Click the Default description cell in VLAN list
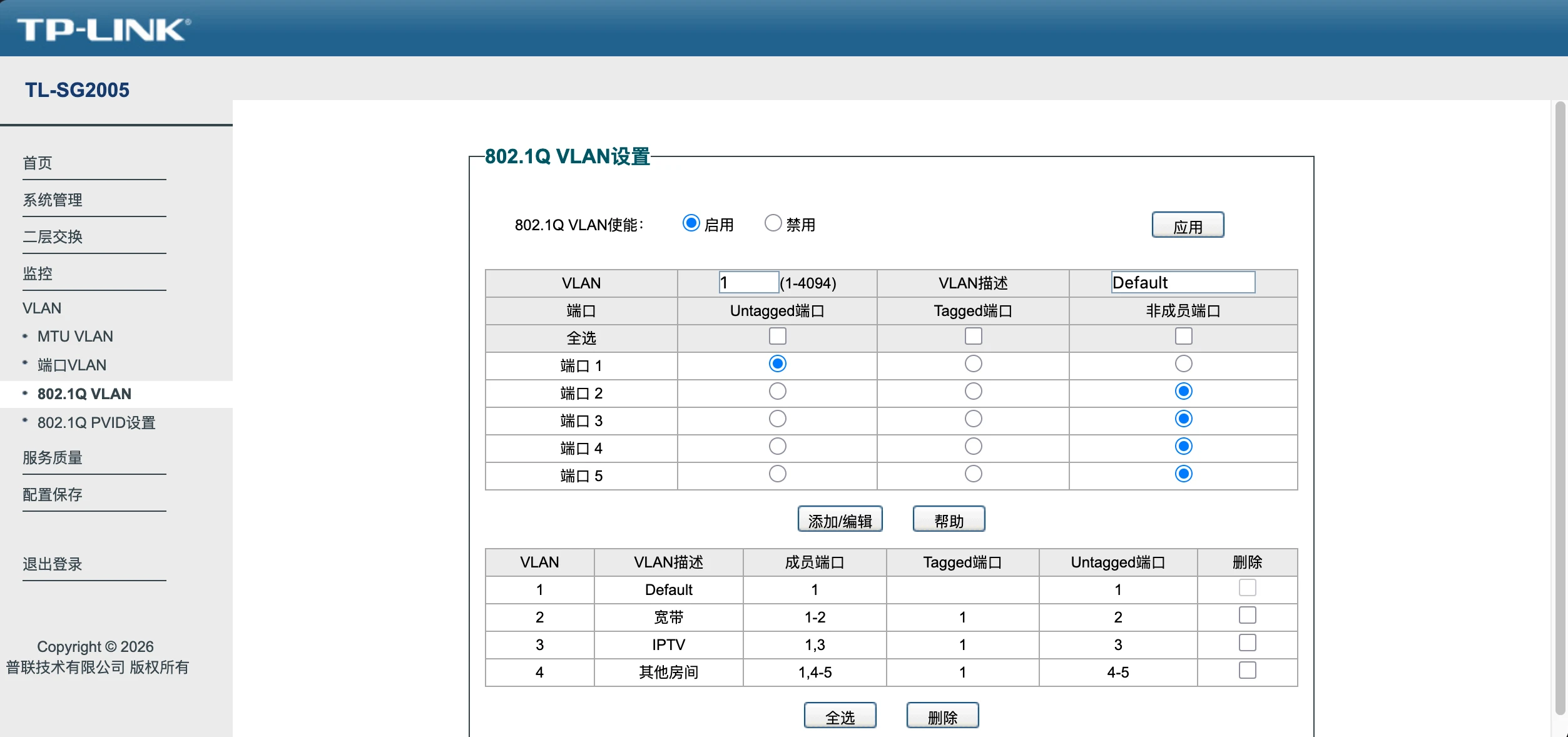 (x=668, y=590)
